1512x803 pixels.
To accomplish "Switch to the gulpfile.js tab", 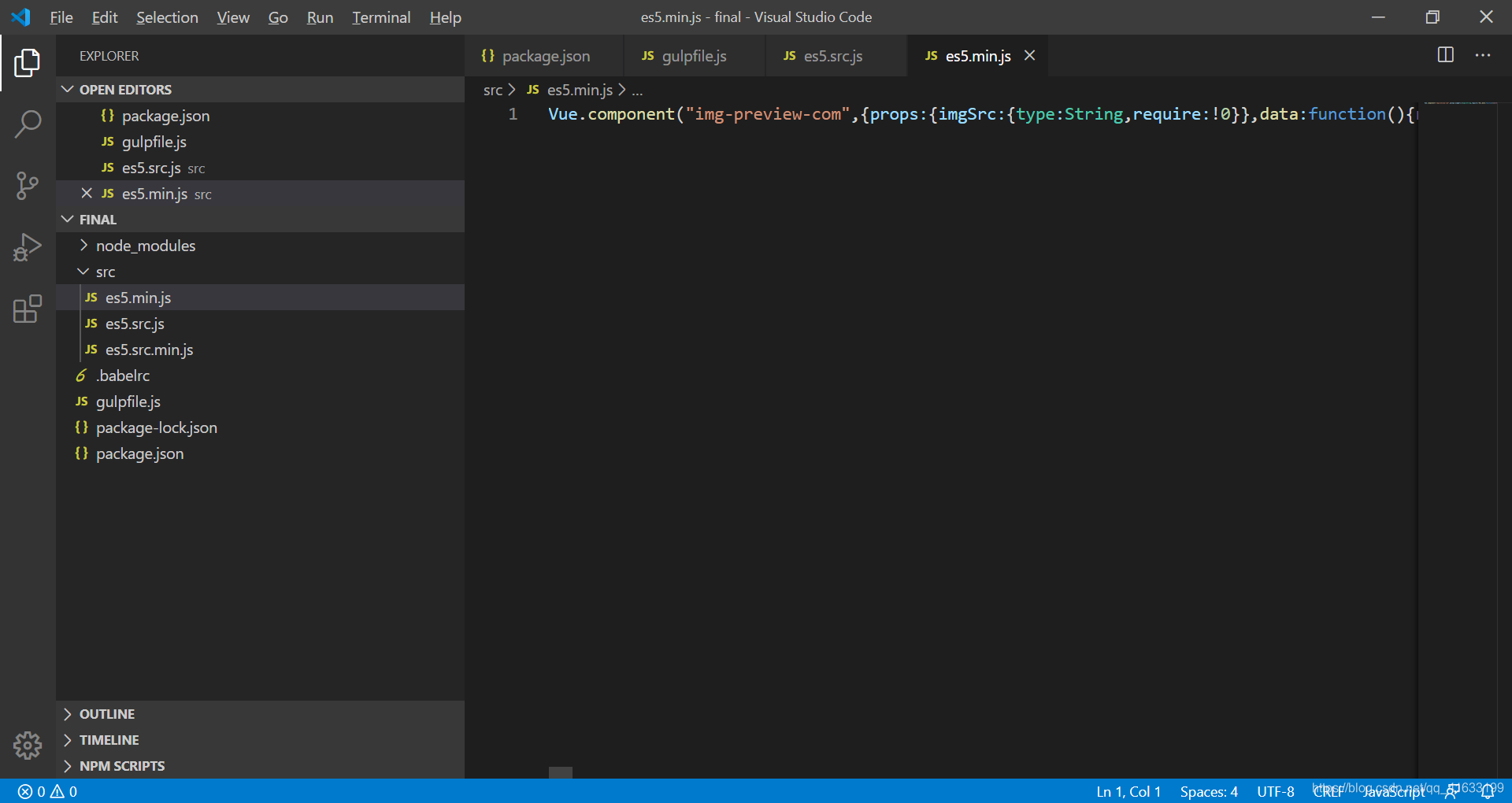I will pos(694,55).
